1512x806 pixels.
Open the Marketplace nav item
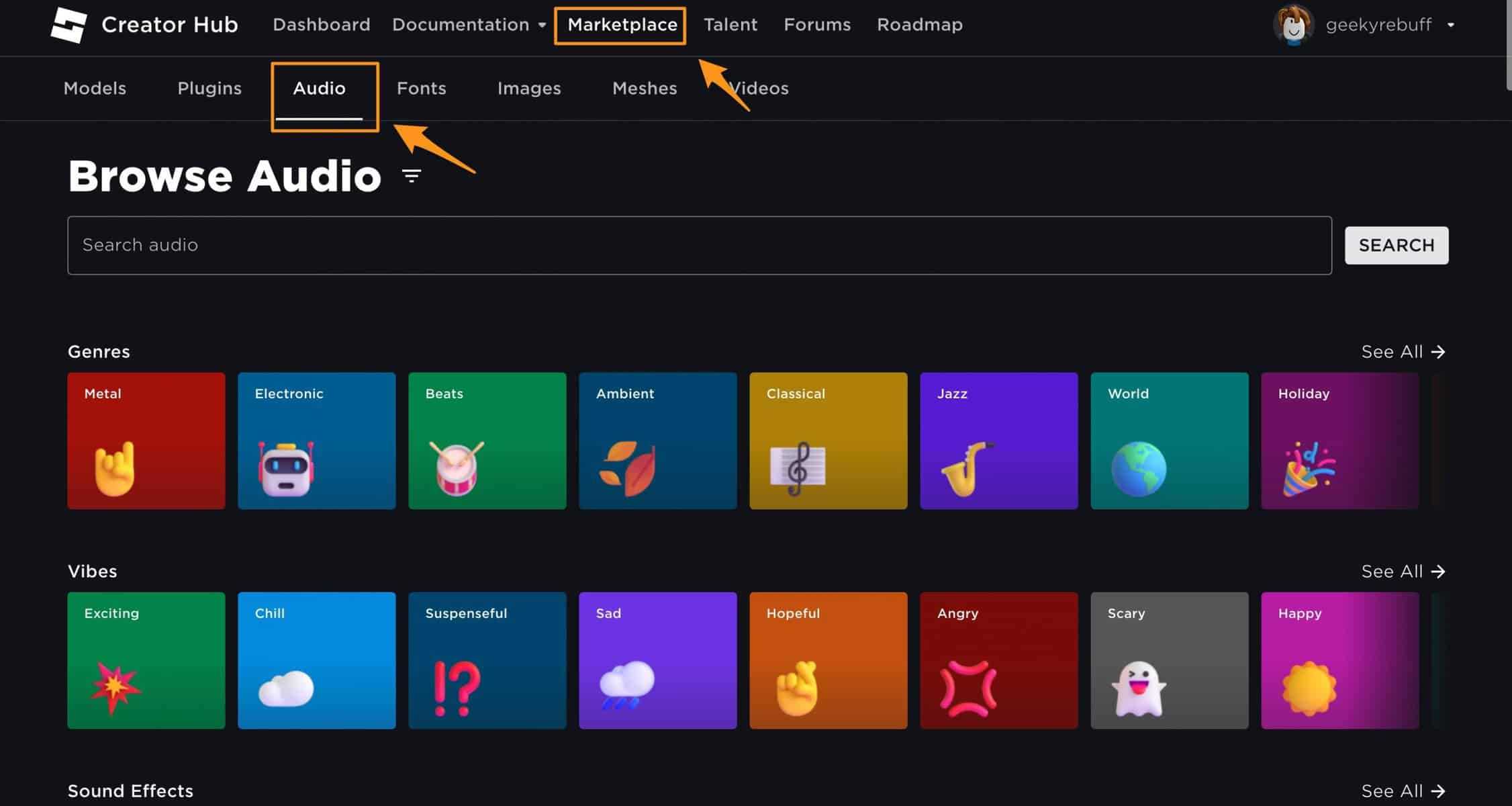(622, 25)
